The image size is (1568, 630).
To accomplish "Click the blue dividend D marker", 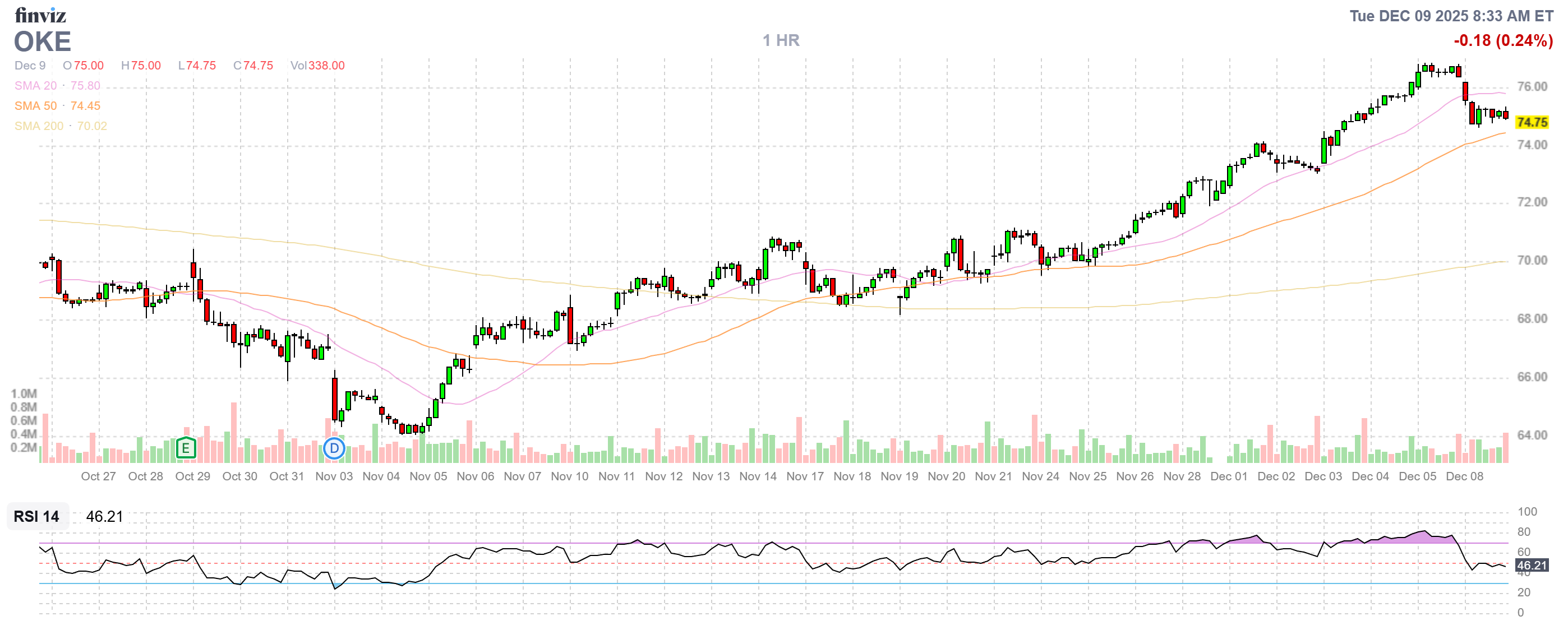I will (x=334, y=449).
